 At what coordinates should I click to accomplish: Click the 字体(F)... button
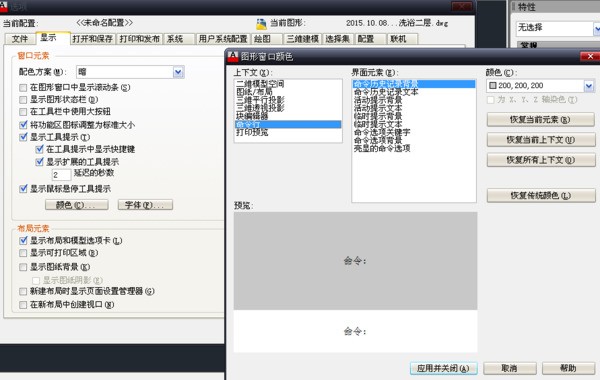click(x=145, y=205)
